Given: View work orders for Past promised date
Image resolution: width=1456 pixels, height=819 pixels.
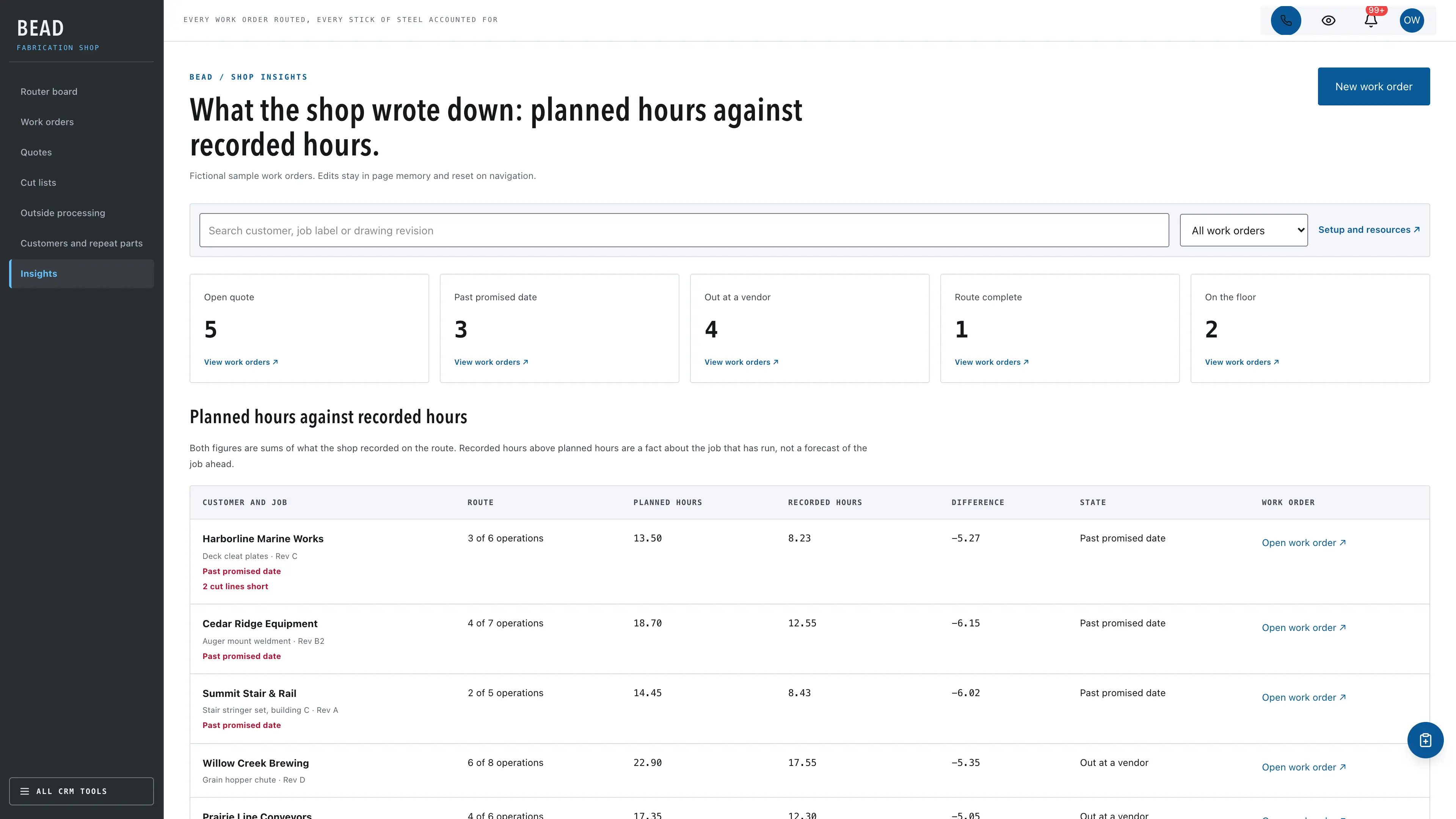Looking at the screenshot, I should [491, 362].
